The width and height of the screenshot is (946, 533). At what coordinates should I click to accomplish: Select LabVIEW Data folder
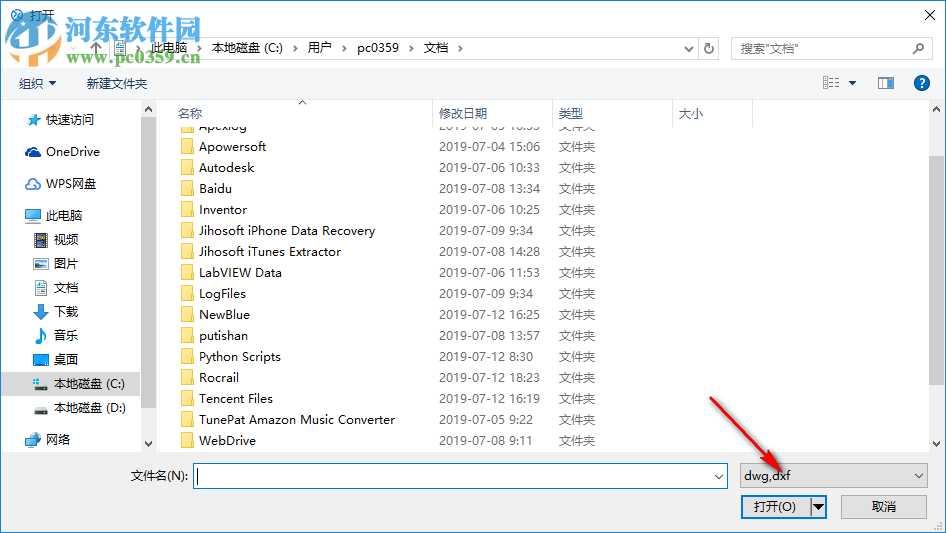240,273
